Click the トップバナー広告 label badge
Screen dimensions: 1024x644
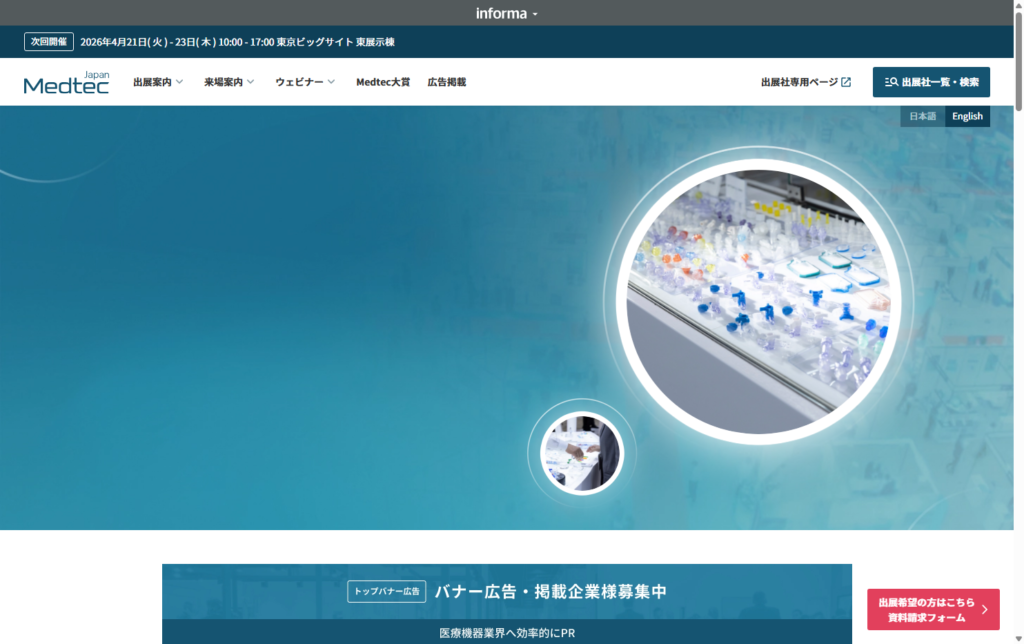pyautogui.click(x=388, y=591)
